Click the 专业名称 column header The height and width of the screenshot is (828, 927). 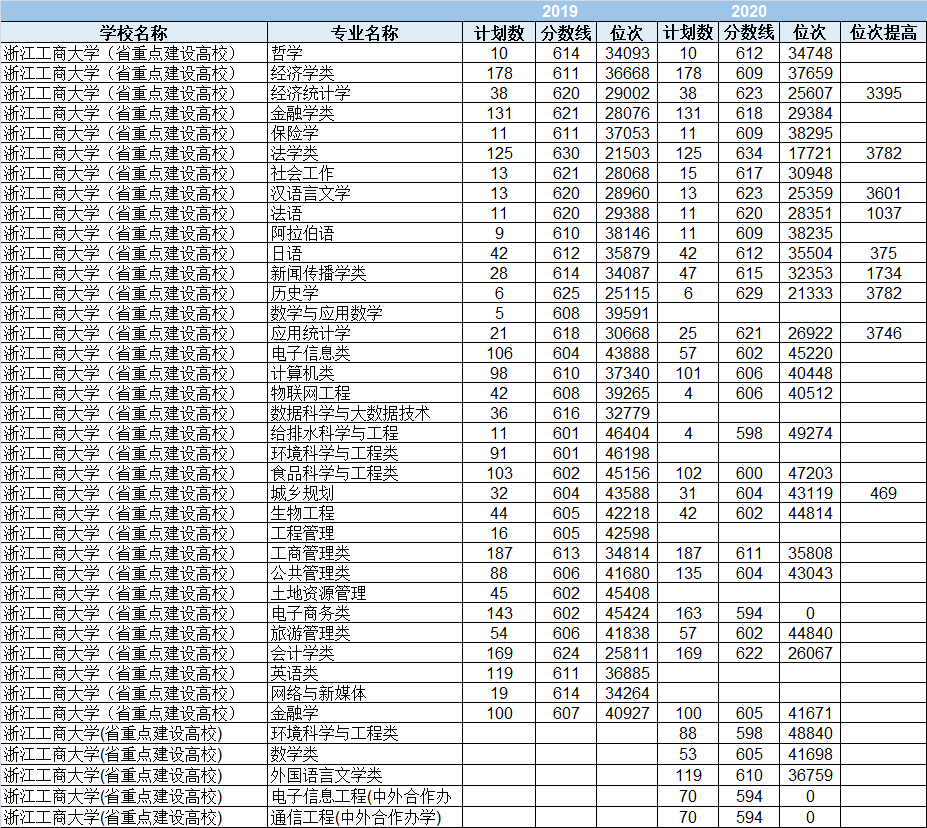(x=365, y=33)
